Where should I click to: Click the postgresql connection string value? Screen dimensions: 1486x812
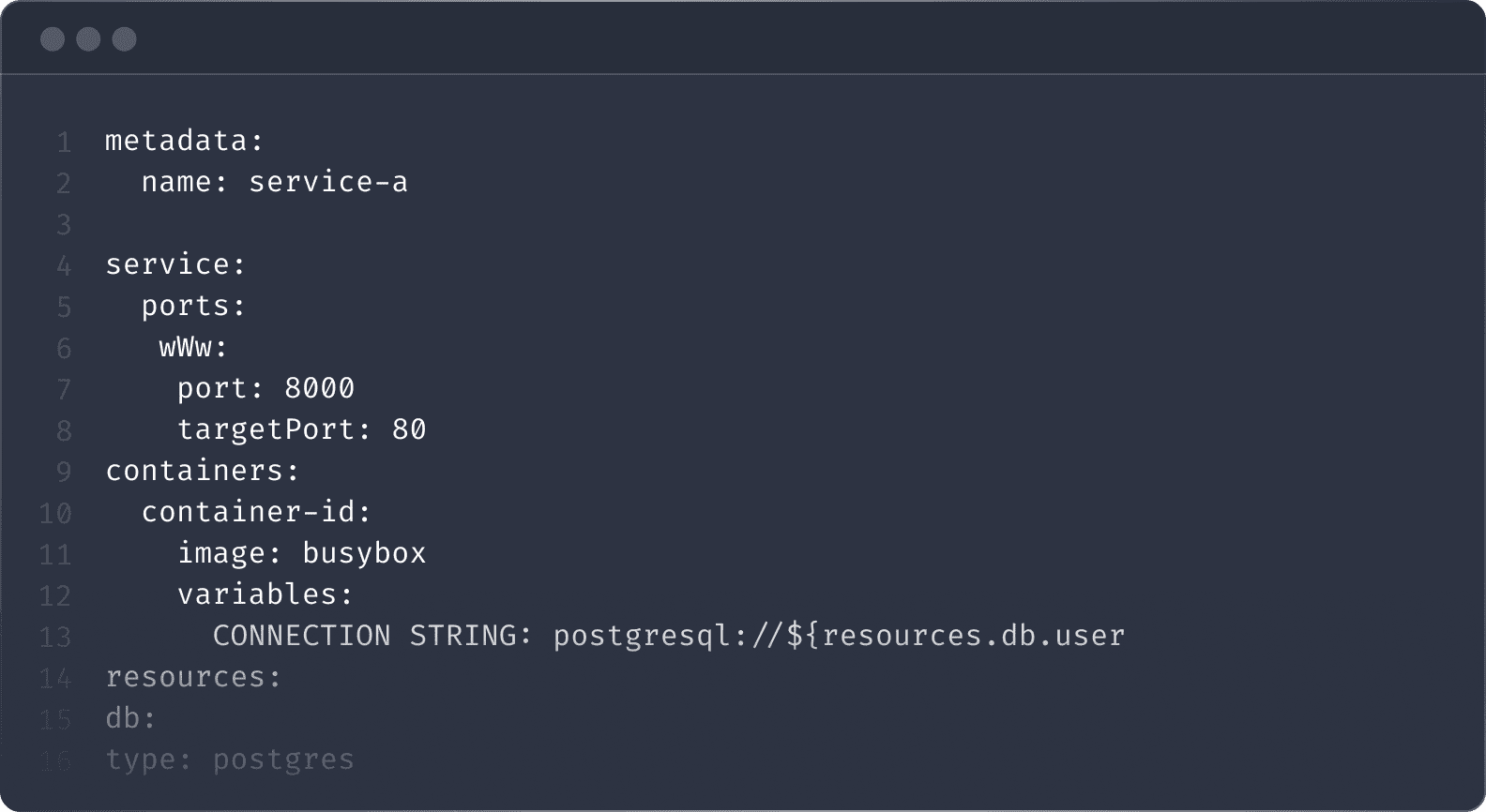pos(839,636)
